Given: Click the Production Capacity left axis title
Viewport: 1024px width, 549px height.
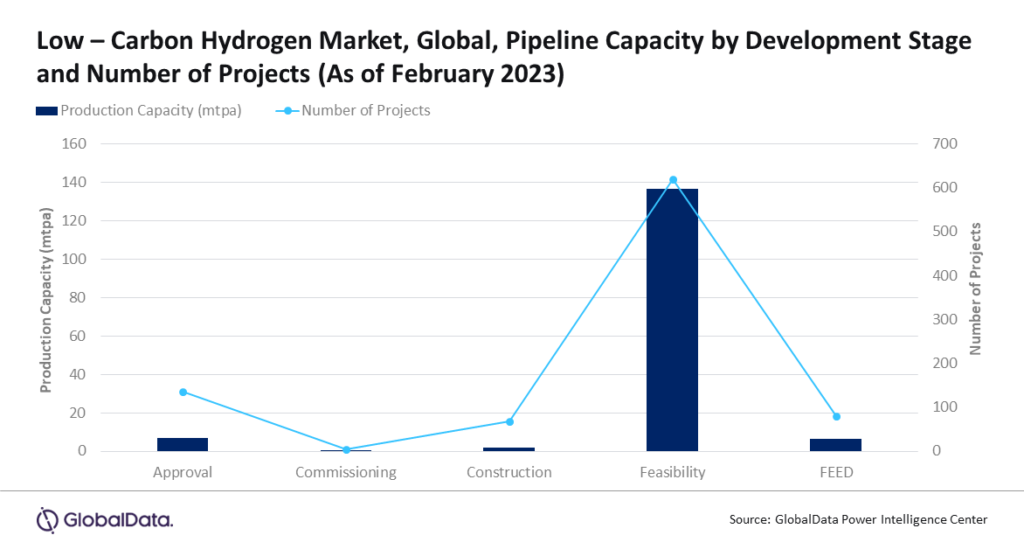Looking at the screenshot, I should pyautogui.click(x=45, y=297).
